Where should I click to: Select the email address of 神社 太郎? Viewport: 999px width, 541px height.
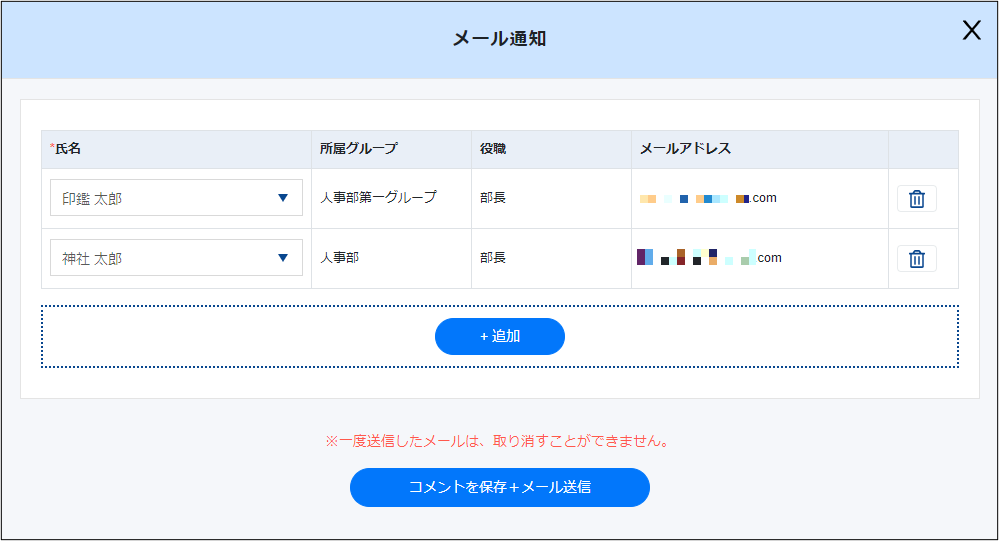point(709,258)
